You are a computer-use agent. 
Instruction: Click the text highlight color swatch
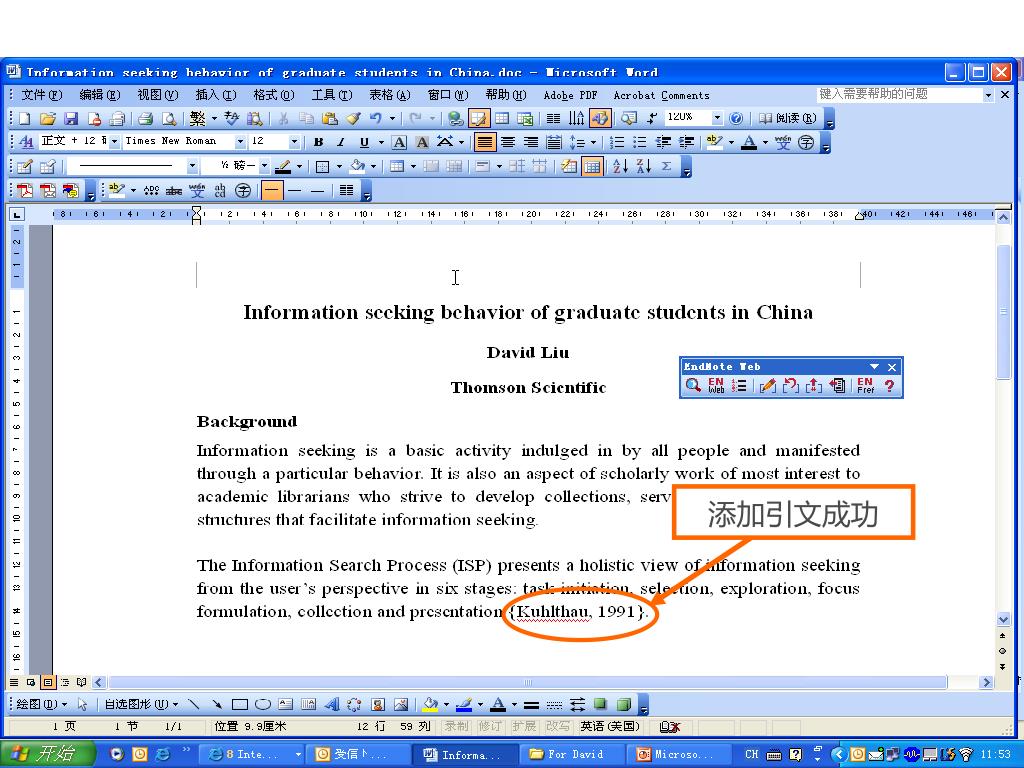point(714,142)
